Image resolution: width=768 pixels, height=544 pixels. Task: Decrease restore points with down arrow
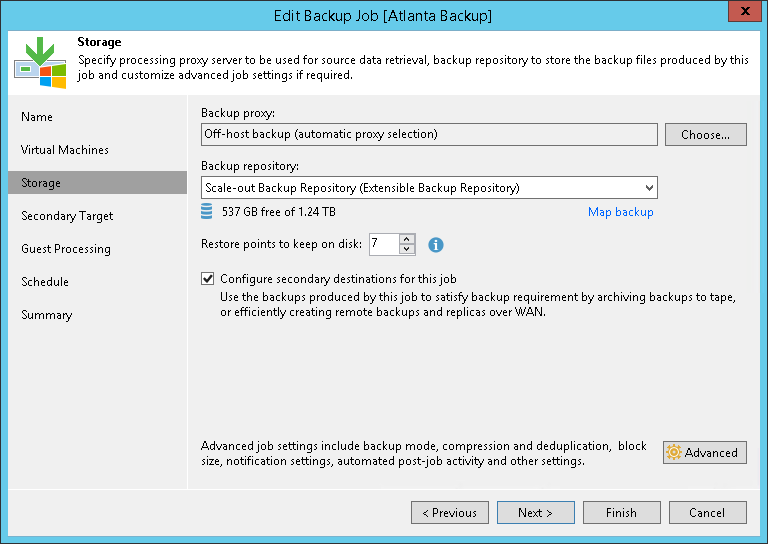click(x=406, y=249)
